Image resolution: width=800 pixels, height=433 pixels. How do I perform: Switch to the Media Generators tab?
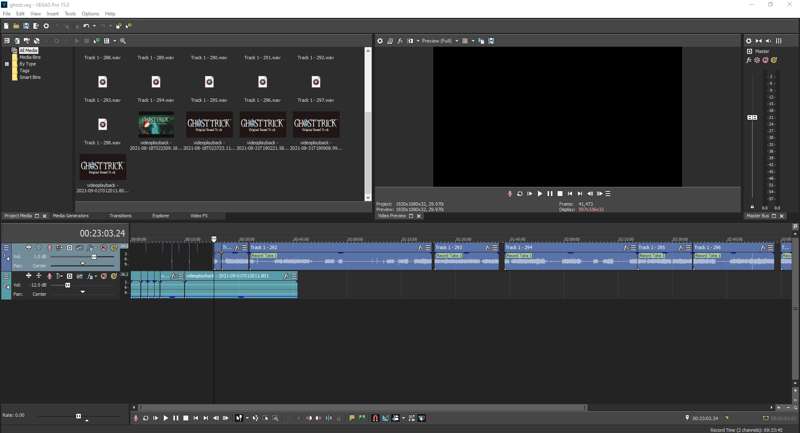[x=70, y=216]
